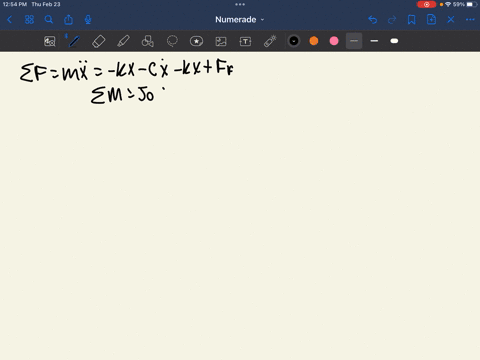Select the laser pointer tool

click(270, 41)
